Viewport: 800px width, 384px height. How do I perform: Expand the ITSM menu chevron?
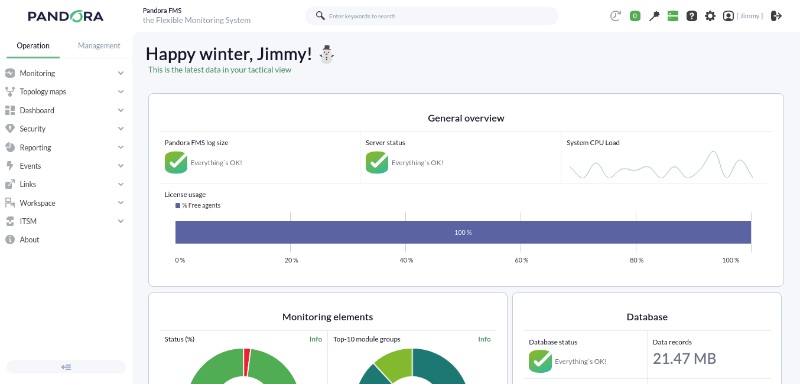(x=121, y=221)
